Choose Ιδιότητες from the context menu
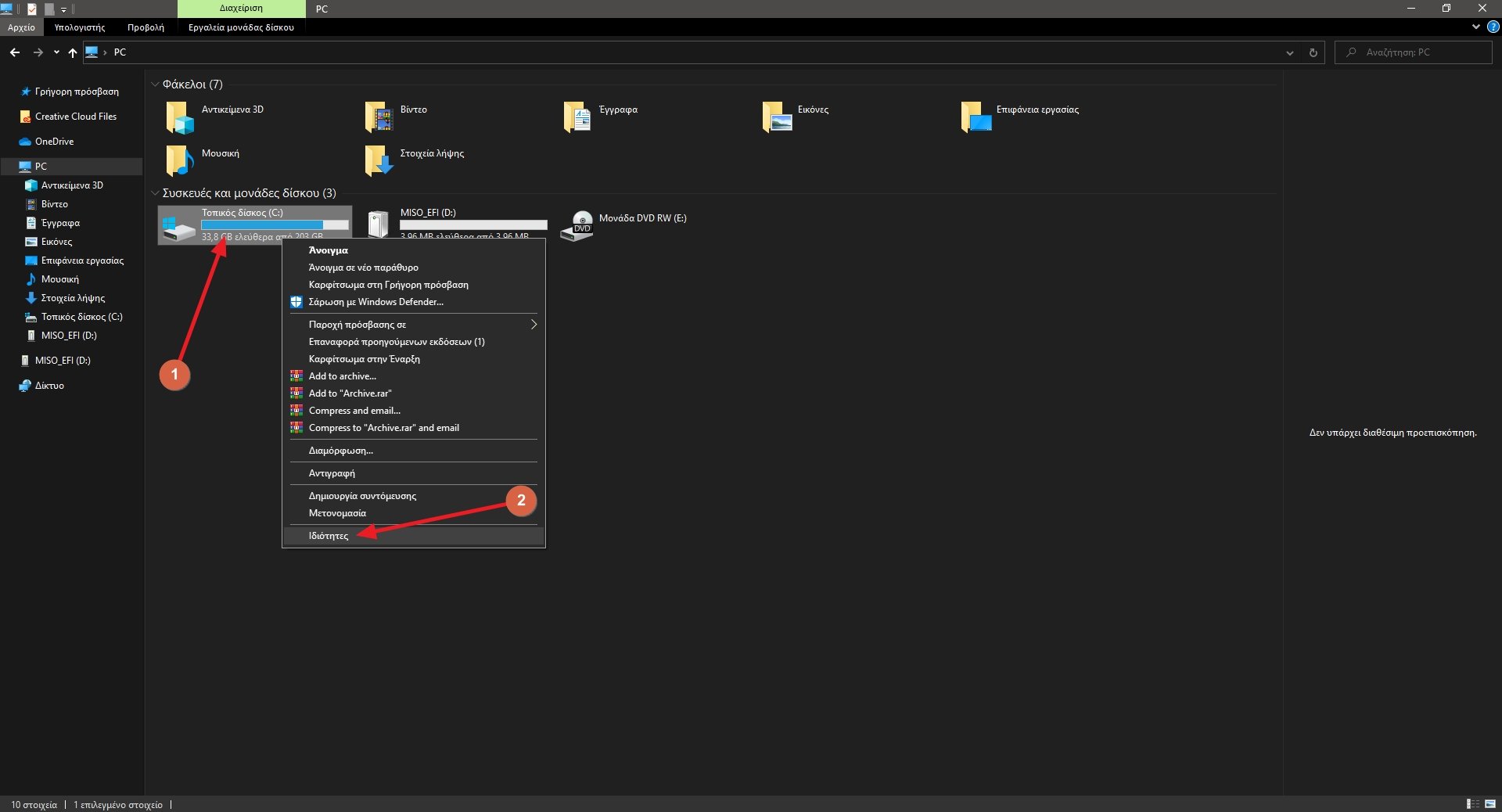This screenshot has height=812, width=1502. click(x=329, y=536)
